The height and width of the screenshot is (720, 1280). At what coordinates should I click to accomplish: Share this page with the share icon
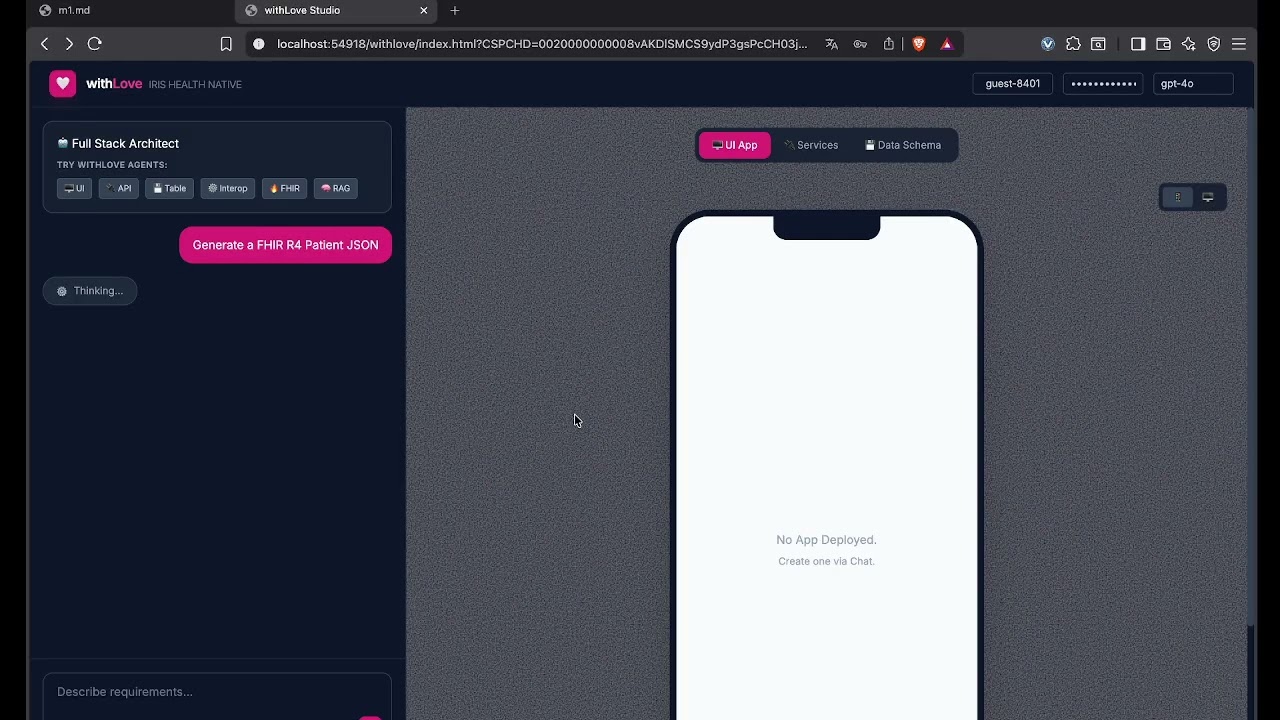pos(889,44)
